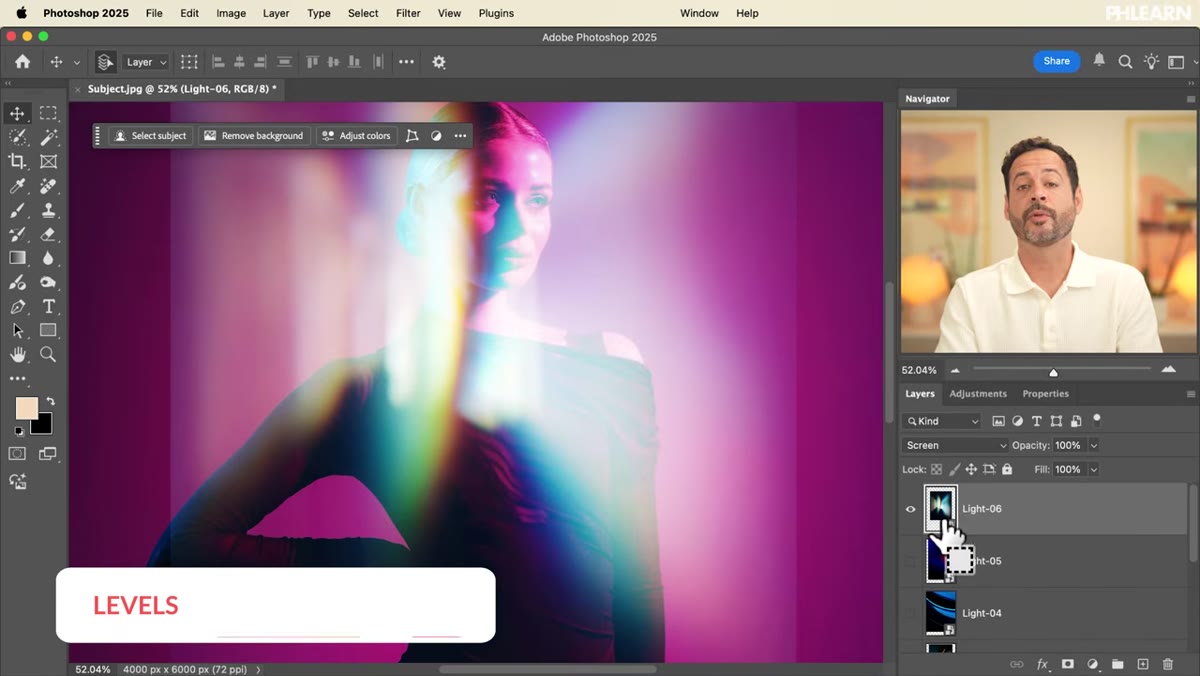Screen dimensions: 1200x676
Task: Click the blue Share button
Action: point(1057,61)
